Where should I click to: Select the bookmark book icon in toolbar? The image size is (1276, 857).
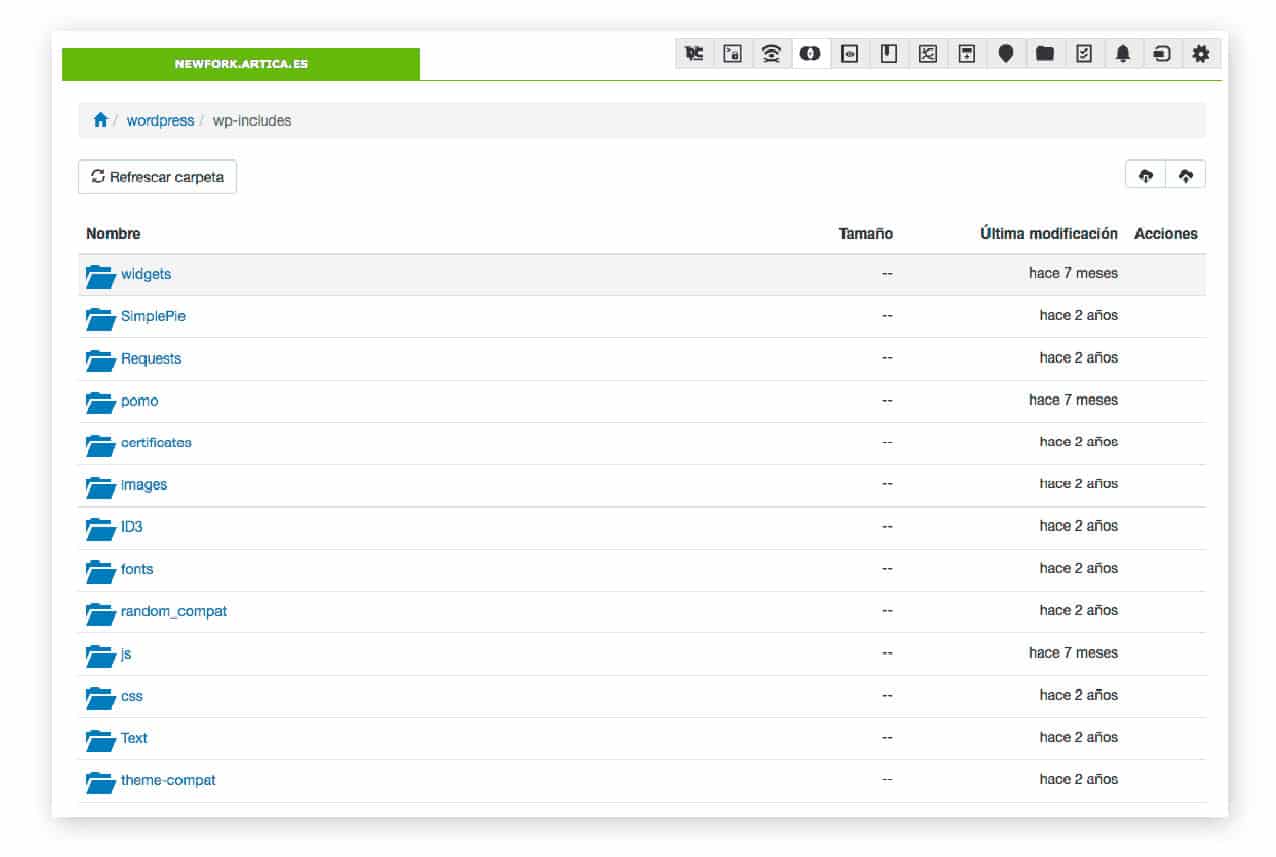point(888,54)
